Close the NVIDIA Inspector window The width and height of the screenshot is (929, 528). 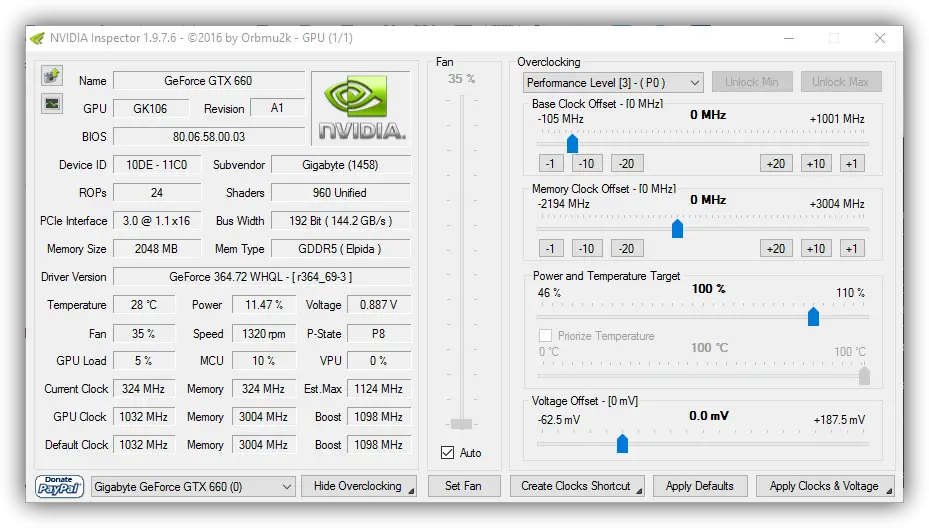coord(880,38)
